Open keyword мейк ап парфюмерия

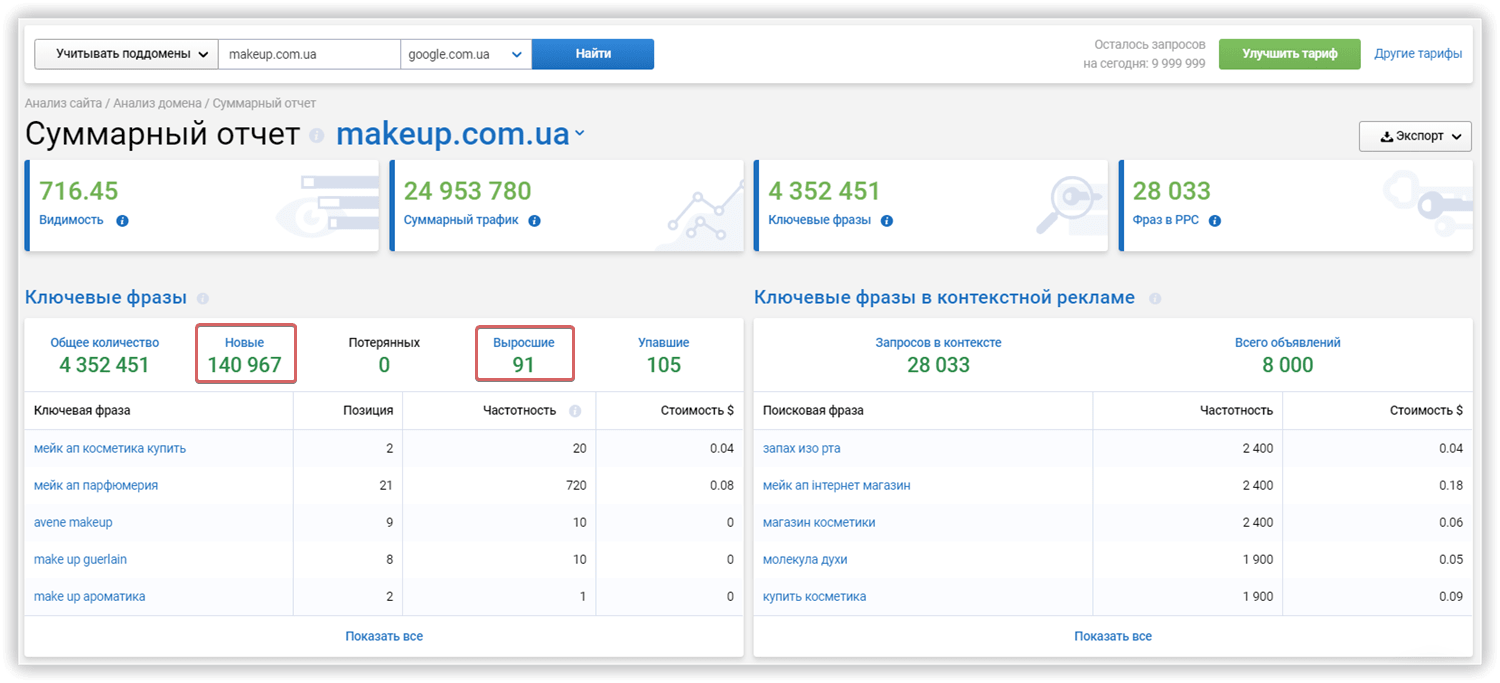tap(96, 485)
